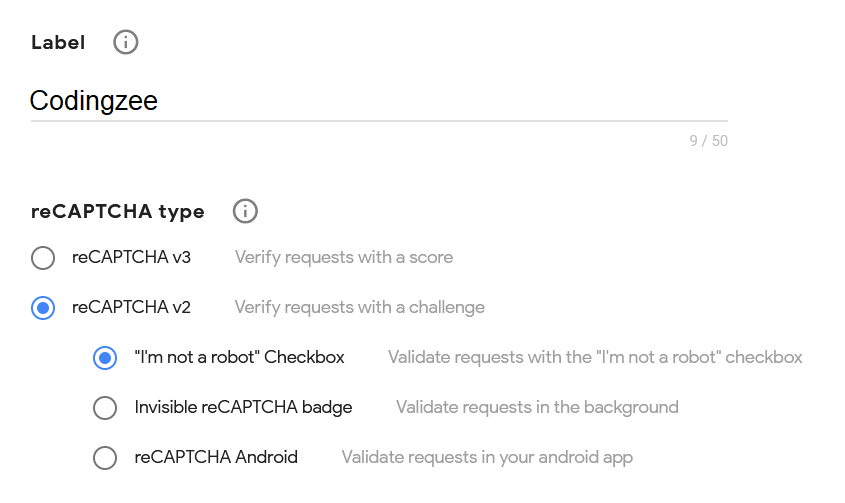Viewport: 845px width, 503px height.
Task: Click the 9 / 50 character counter
Action: 708,141
